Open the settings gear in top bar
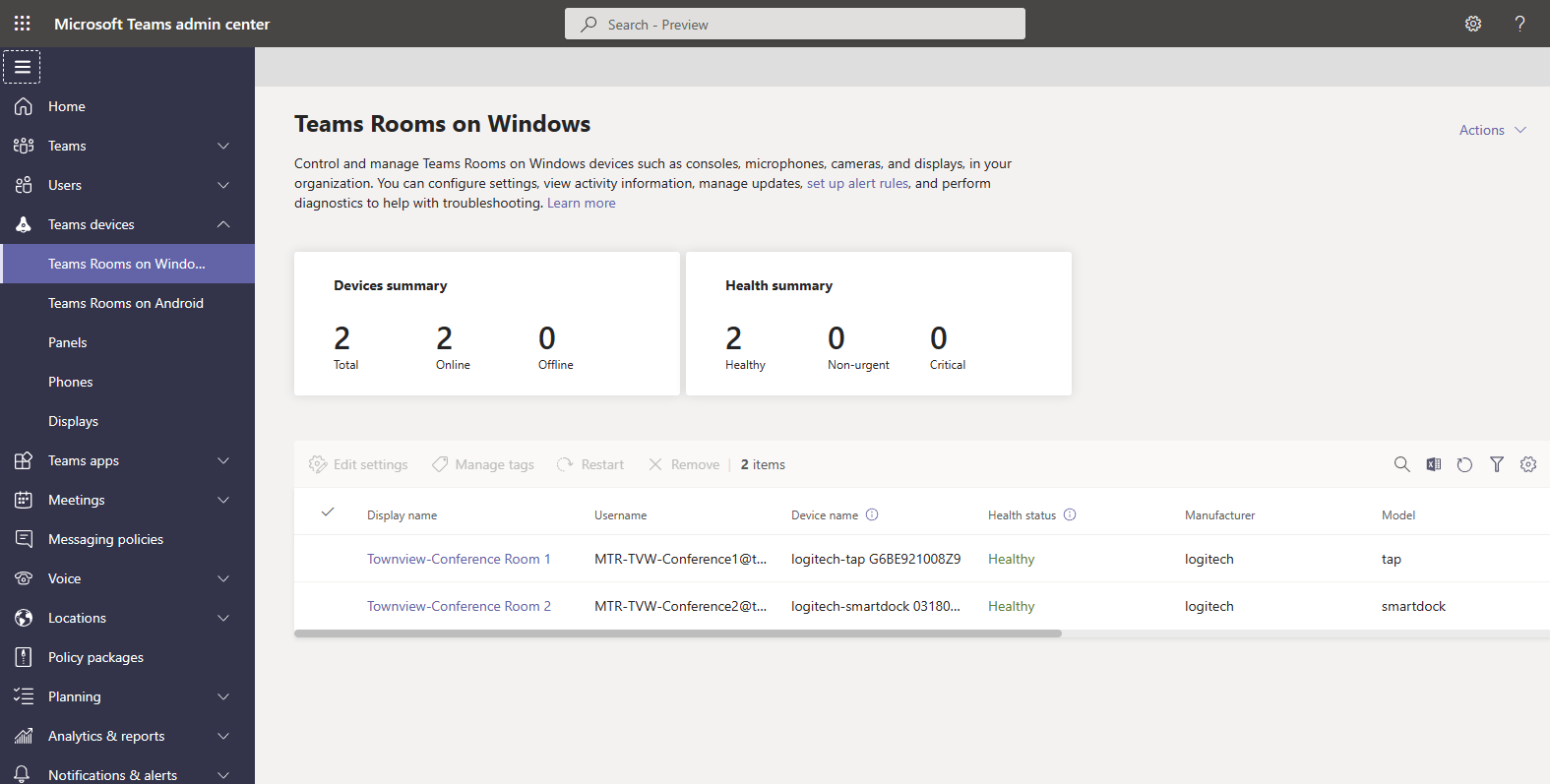Screen dimensions: 1550x784 pos(1472,24)
